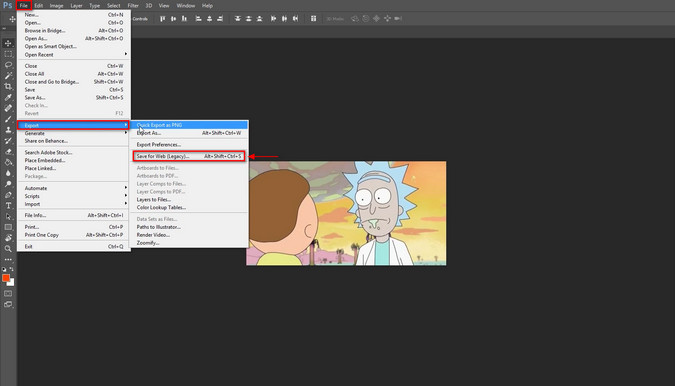Screen dimensions: 675x386
Task: Select the Lasso tool
Action: 8,65
